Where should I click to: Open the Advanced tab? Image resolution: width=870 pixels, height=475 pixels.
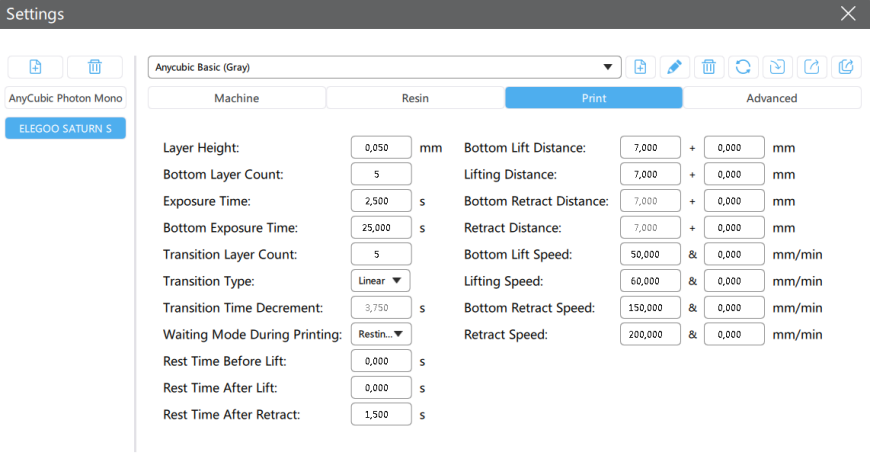(771, 98)
